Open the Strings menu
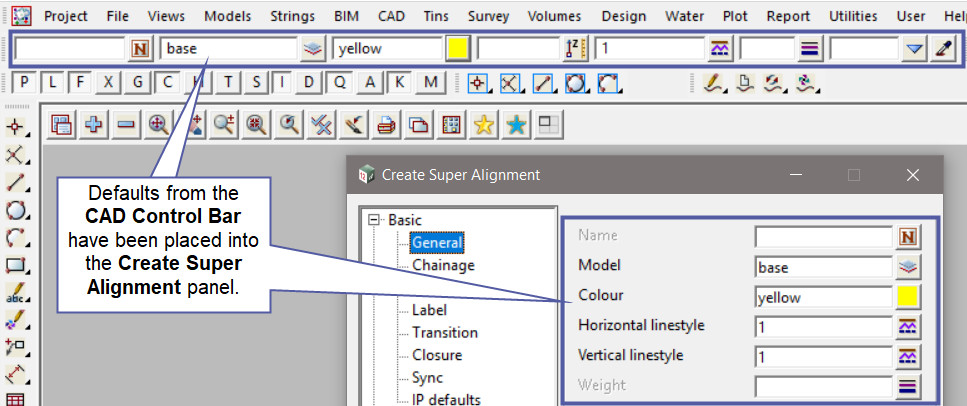 (291, 16)
